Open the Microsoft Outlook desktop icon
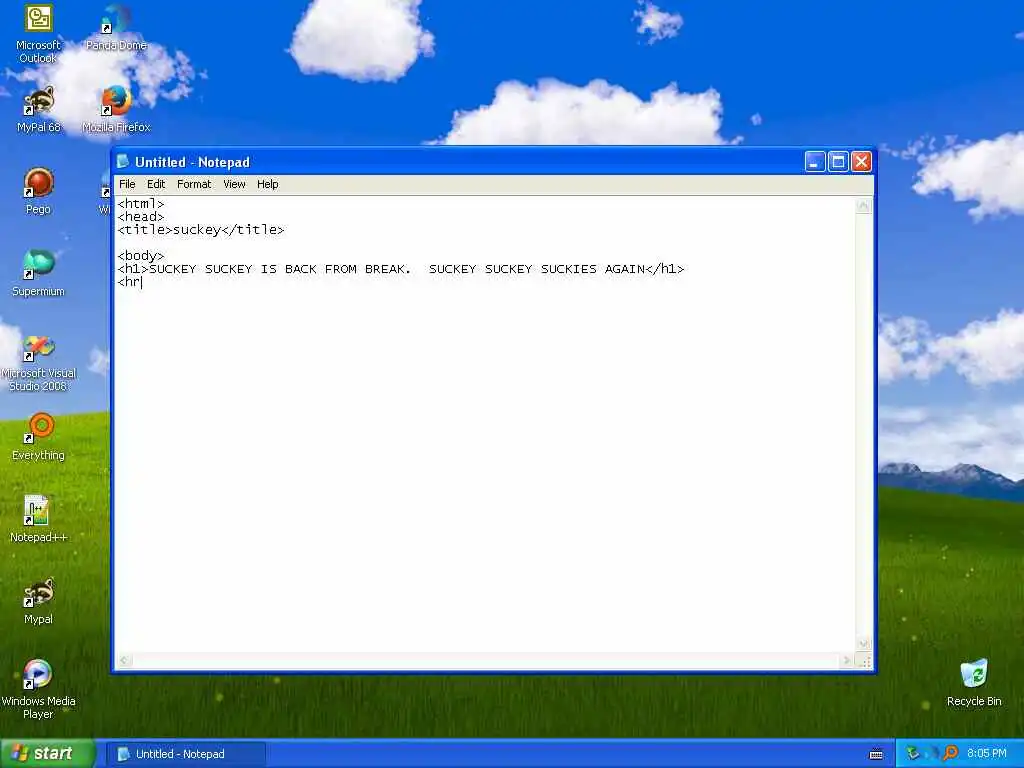This screenshot has height=768, width=1024. coord(38,34)
